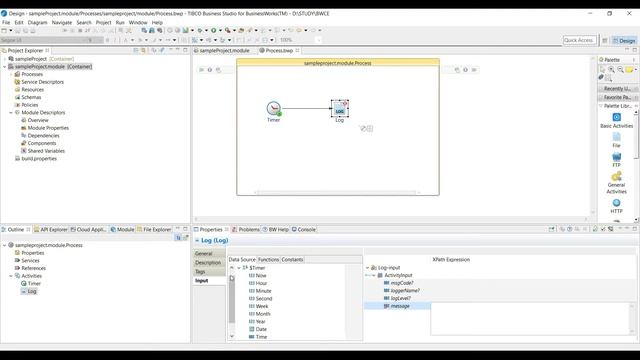Open the File palette
The width and height of the screenshot is (640, 360).
(x=616, y=140)
